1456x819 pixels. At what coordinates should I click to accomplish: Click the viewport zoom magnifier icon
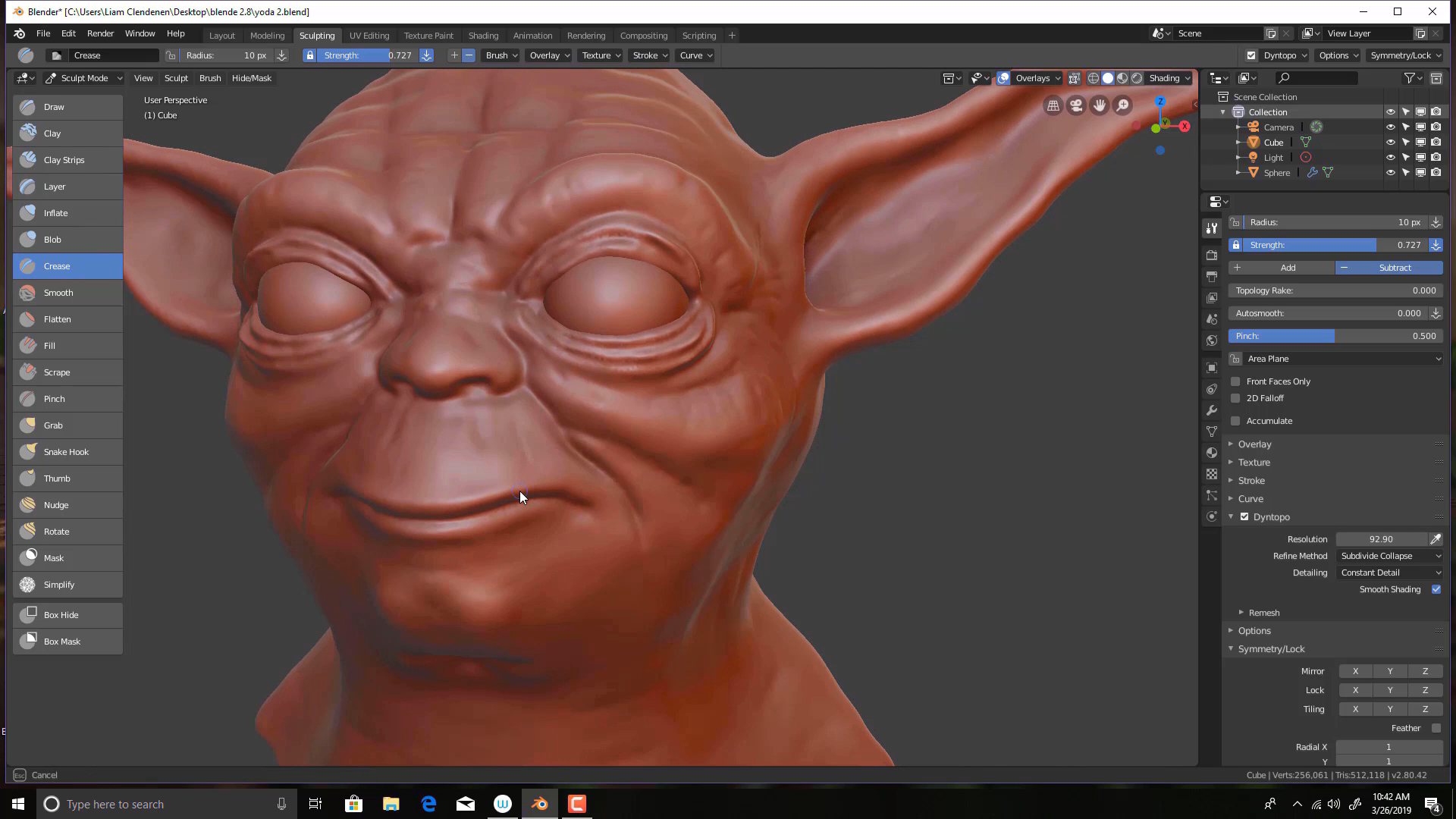(x=1122, y=105)
